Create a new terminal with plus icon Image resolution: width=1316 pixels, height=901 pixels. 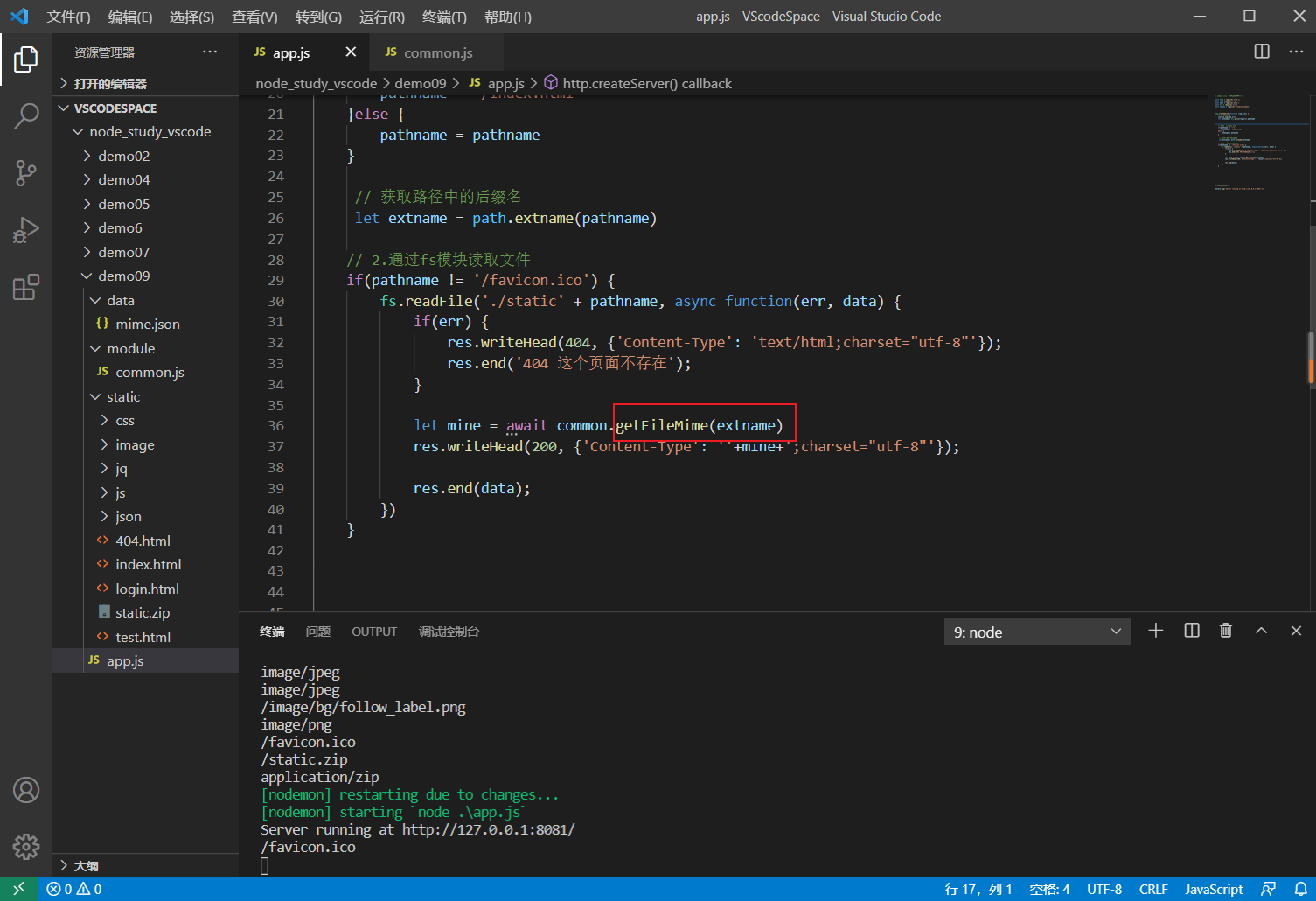click(1155, 631)
